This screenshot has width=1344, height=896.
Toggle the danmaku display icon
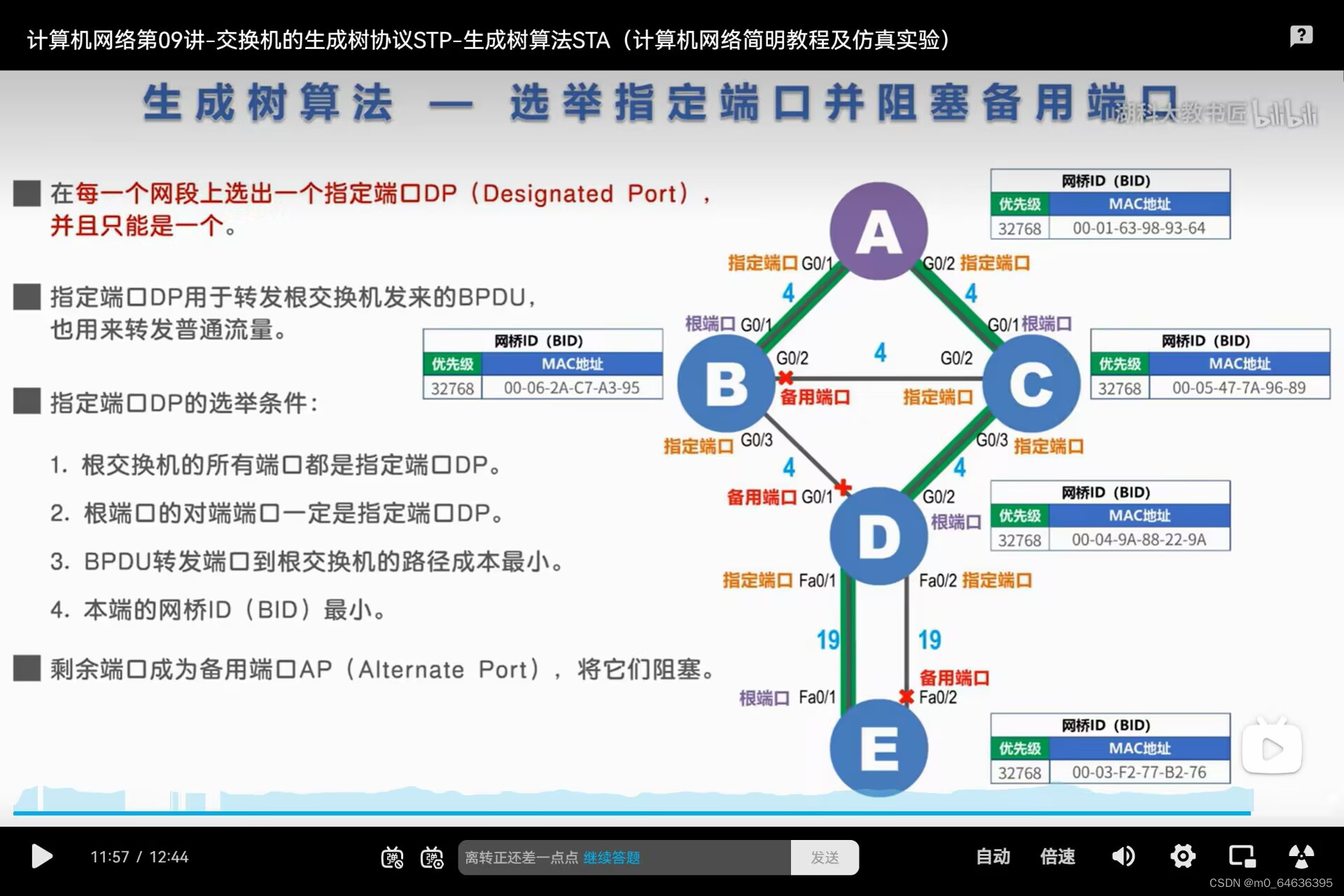(392, 857)
